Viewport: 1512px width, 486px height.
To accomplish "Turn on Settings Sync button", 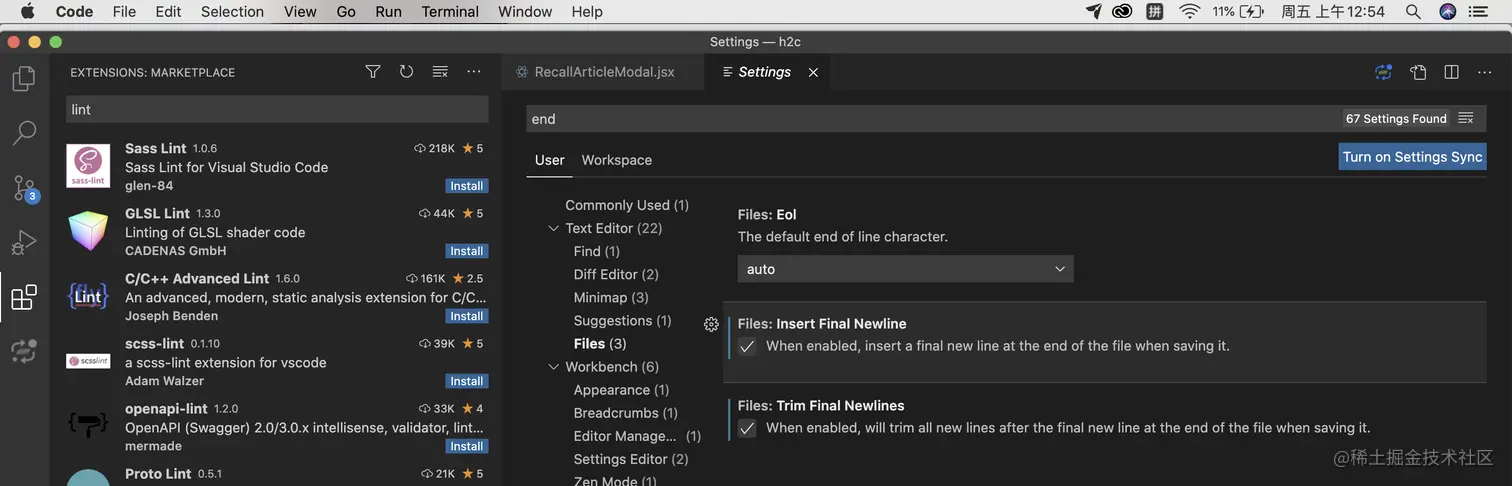I will (x=1412, y=157).
